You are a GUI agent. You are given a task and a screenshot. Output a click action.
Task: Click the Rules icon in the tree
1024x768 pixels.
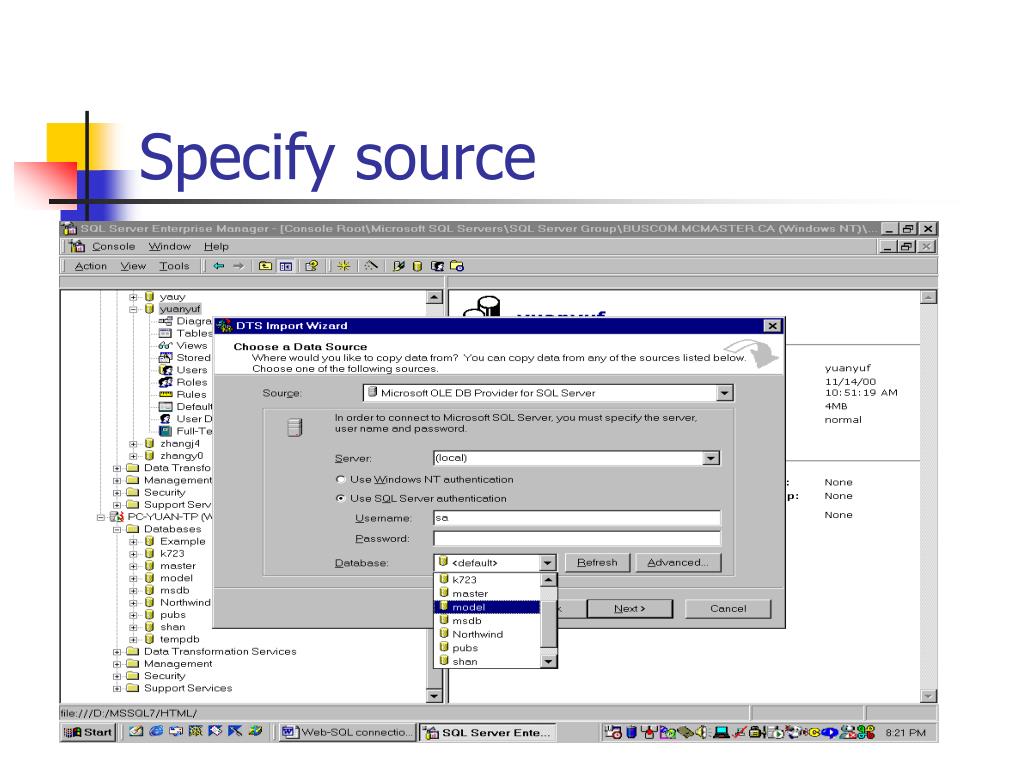pyautogui.click(x=165, y=394)
